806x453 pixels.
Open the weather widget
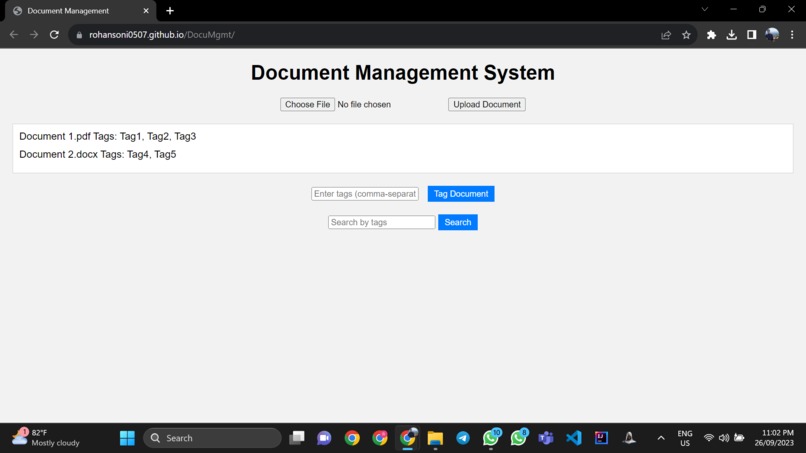[x=46, y=438]
